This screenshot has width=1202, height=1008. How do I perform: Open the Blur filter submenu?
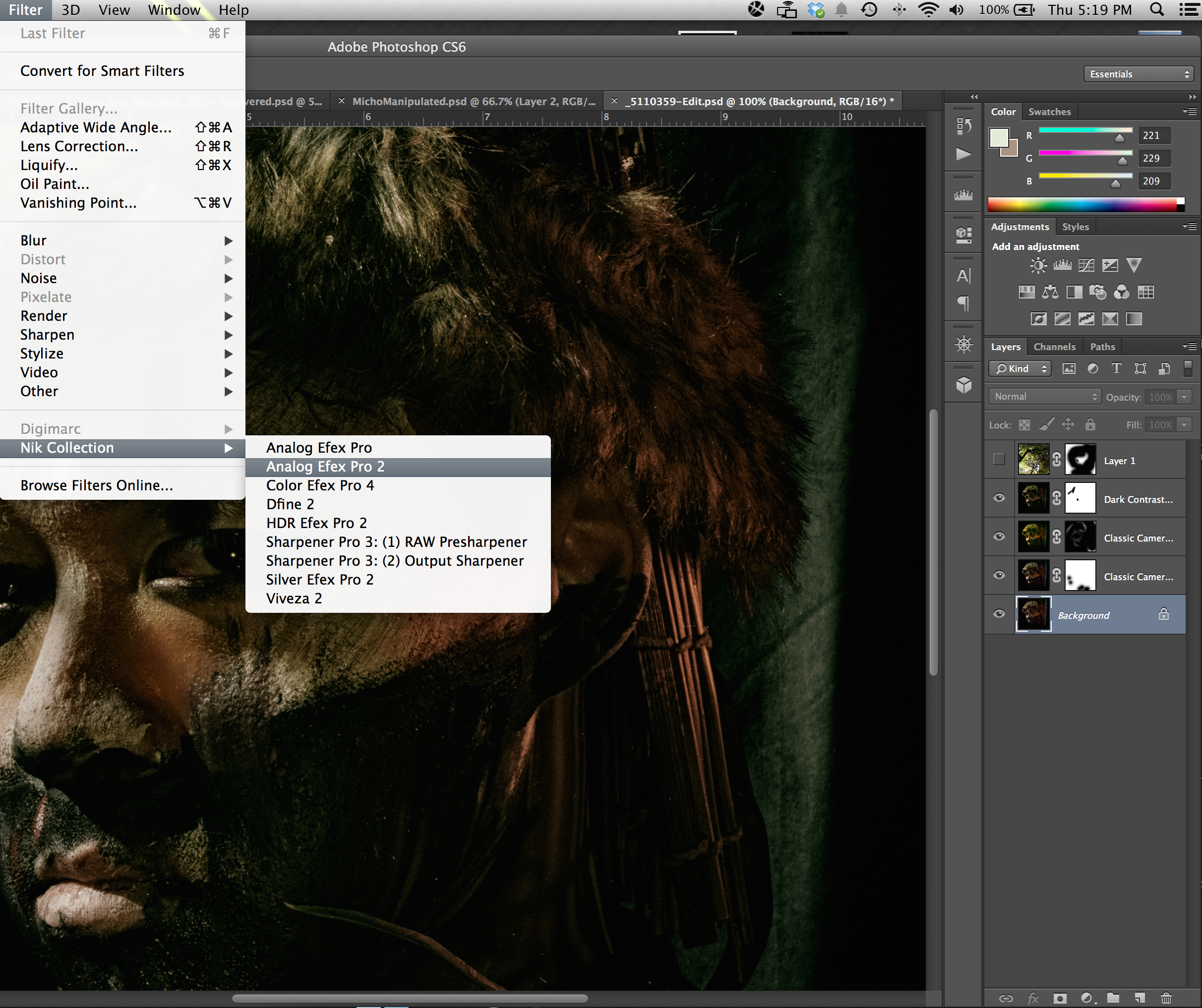122,240
